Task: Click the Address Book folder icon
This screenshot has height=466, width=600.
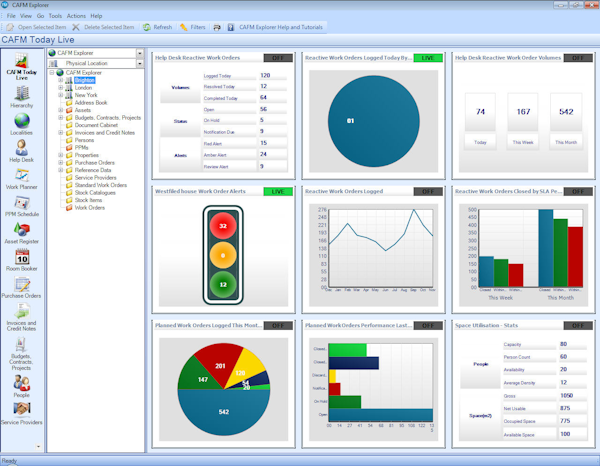Action: pos(69,103)
